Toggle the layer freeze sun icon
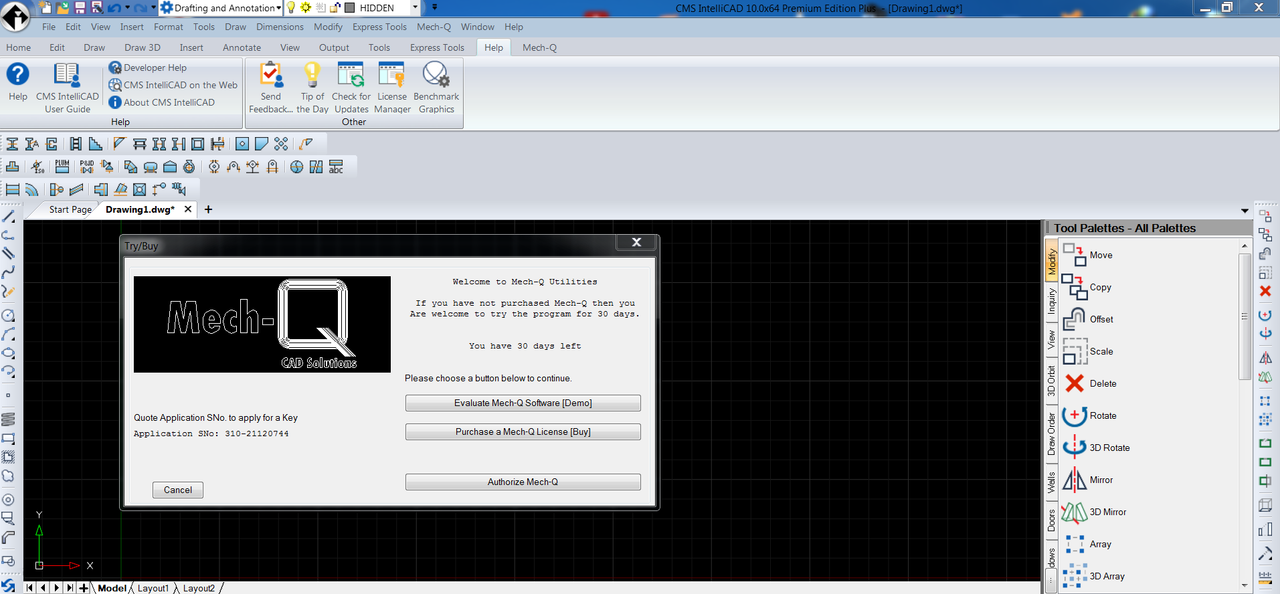Screen dimensions: 1280x594 [307, 7]
